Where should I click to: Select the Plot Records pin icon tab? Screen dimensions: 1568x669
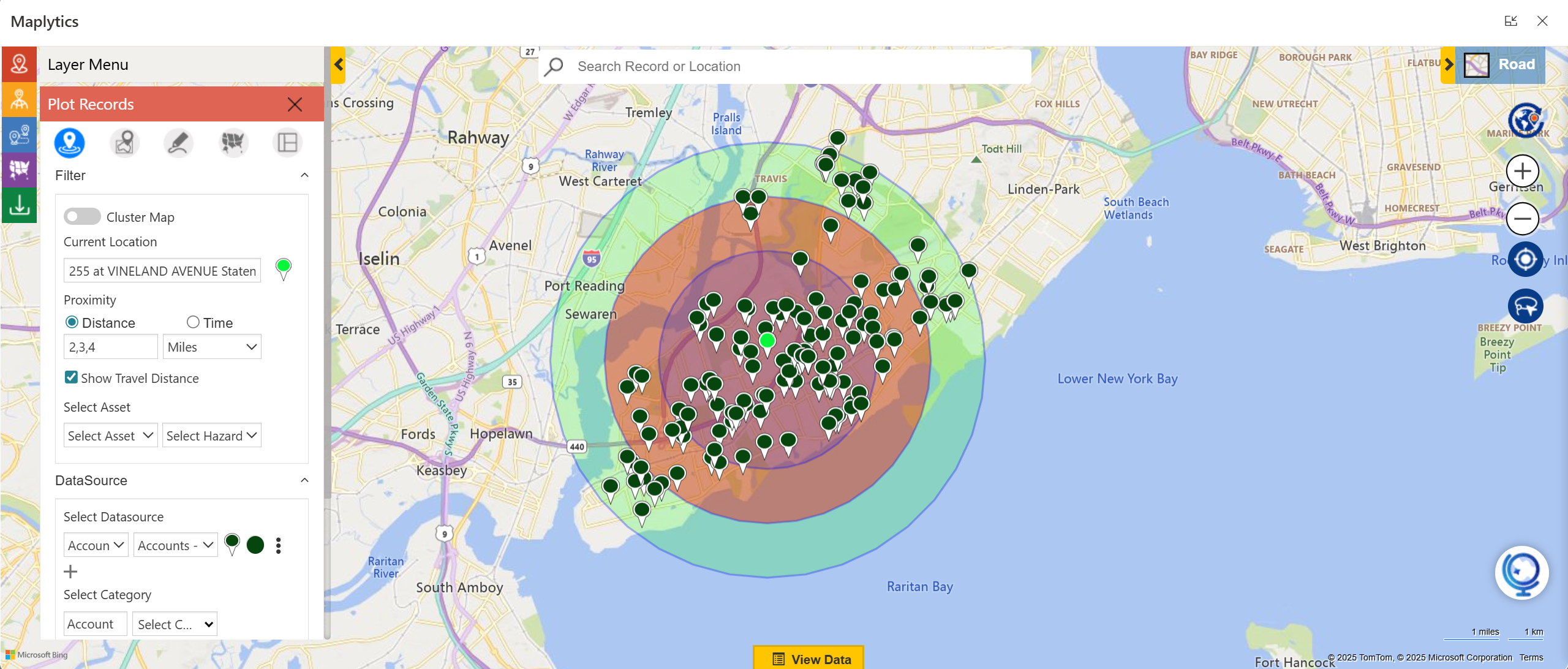click(69, 143)
